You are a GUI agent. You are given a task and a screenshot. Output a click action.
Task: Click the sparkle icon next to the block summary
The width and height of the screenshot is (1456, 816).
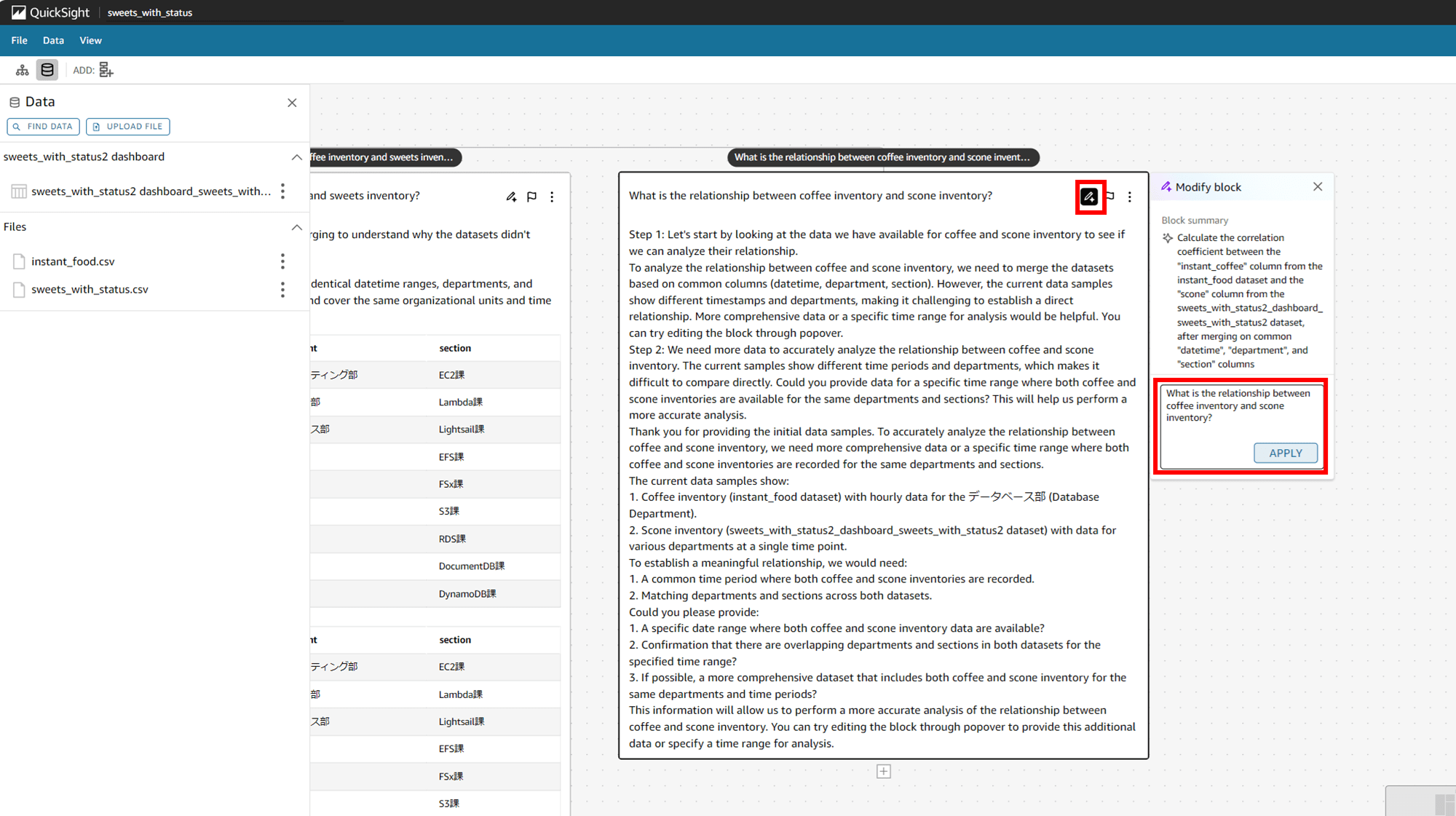(x=1168, y=238)
